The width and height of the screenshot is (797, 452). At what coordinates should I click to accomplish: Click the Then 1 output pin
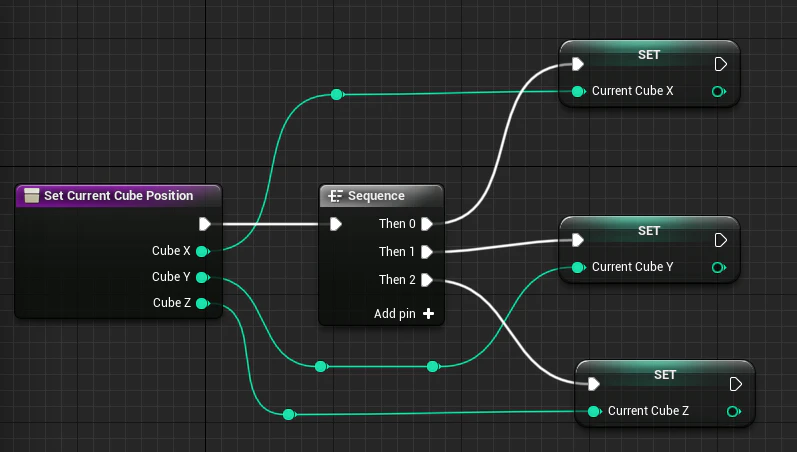[427, 252]
